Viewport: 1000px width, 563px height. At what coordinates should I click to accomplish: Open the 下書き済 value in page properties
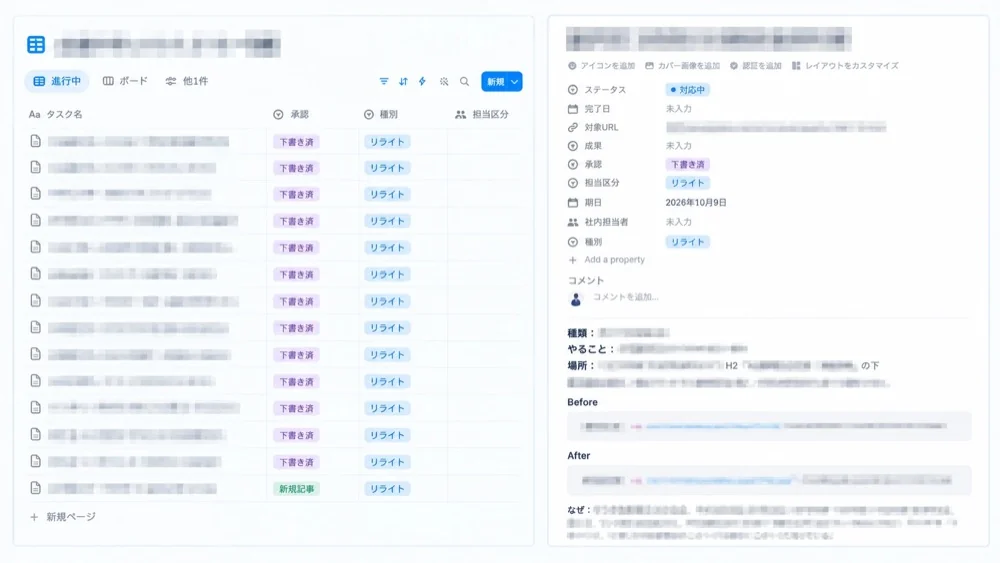688,165
